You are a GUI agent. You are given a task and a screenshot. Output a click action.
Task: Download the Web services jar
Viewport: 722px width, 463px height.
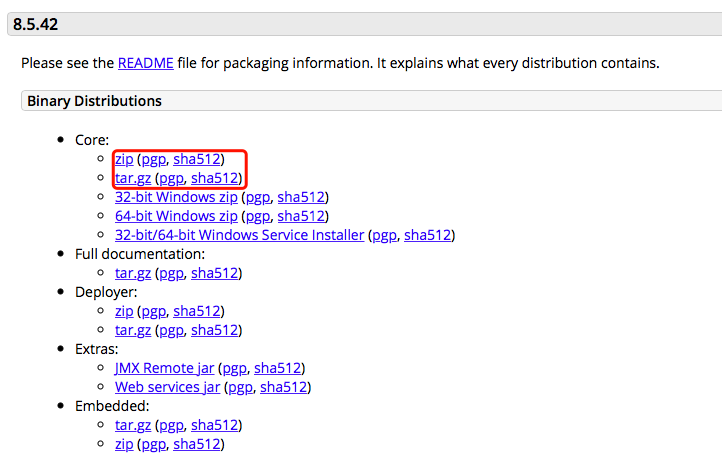pos(167,387)
